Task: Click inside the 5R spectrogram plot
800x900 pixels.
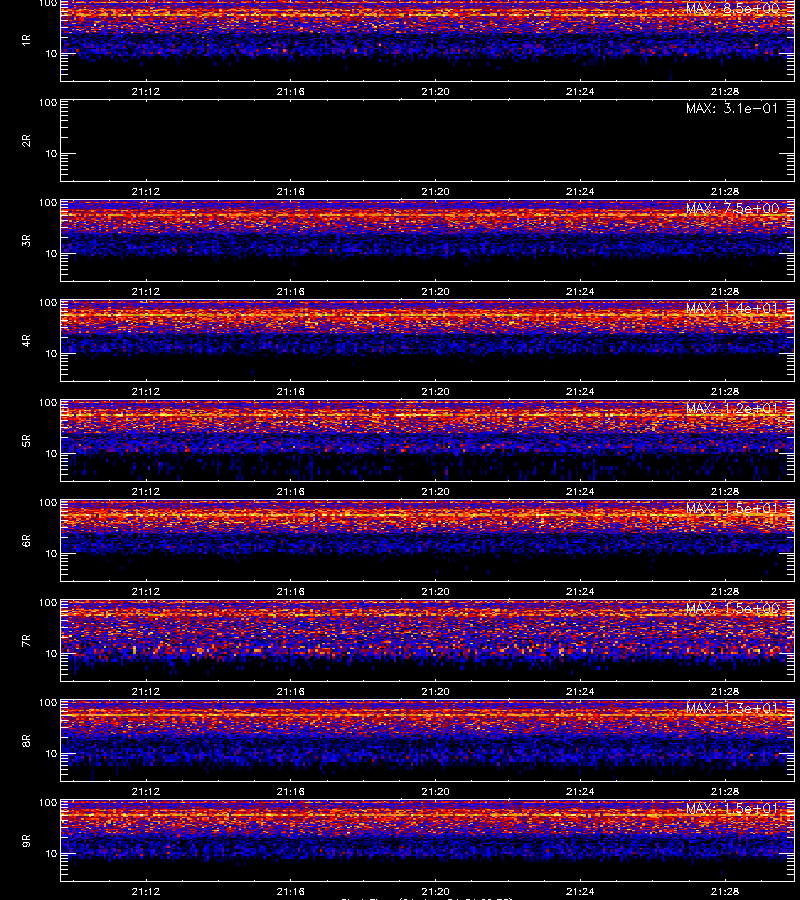Action: pos(428,441)
